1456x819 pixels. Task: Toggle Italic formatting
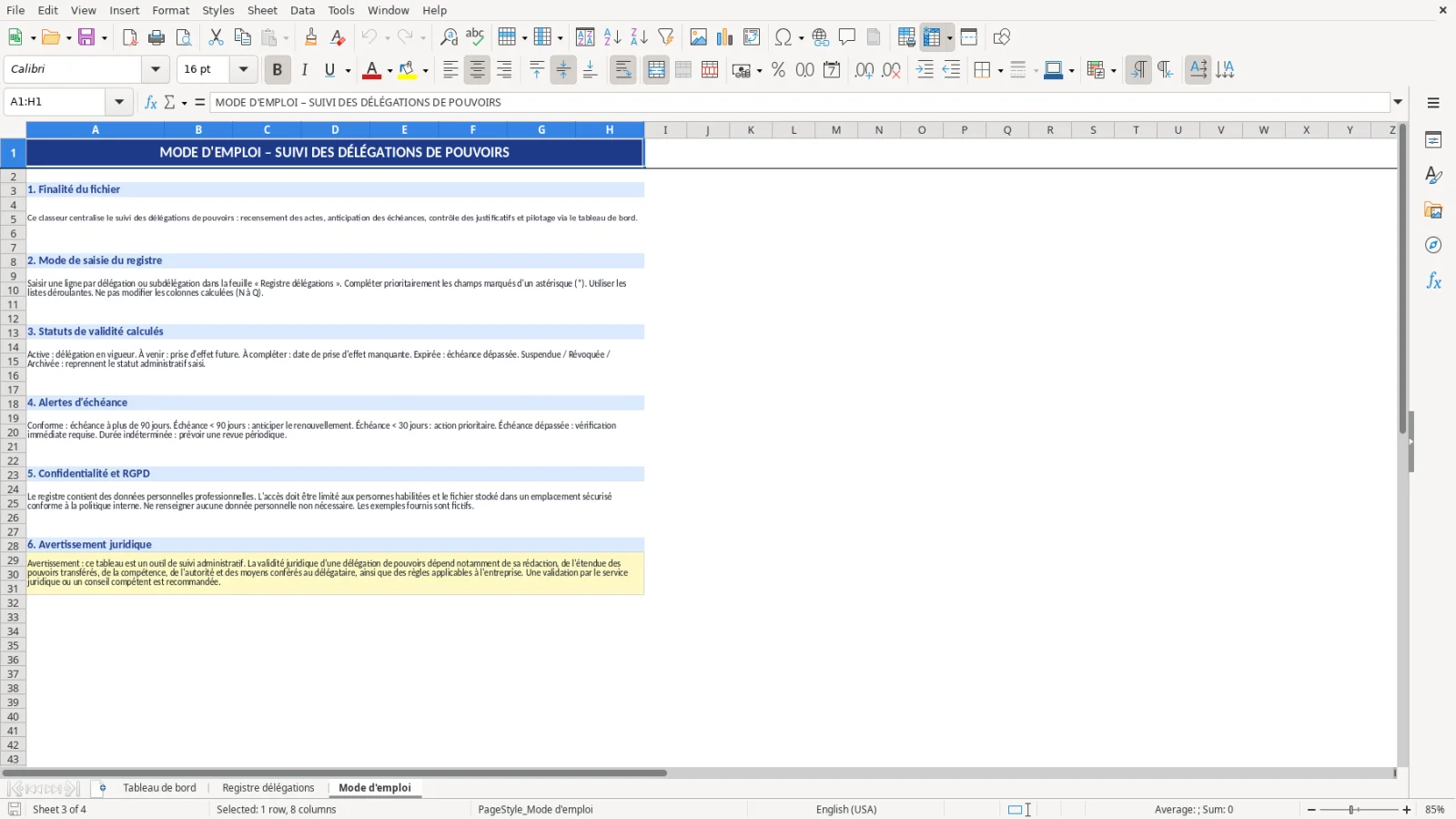[304, 70]
